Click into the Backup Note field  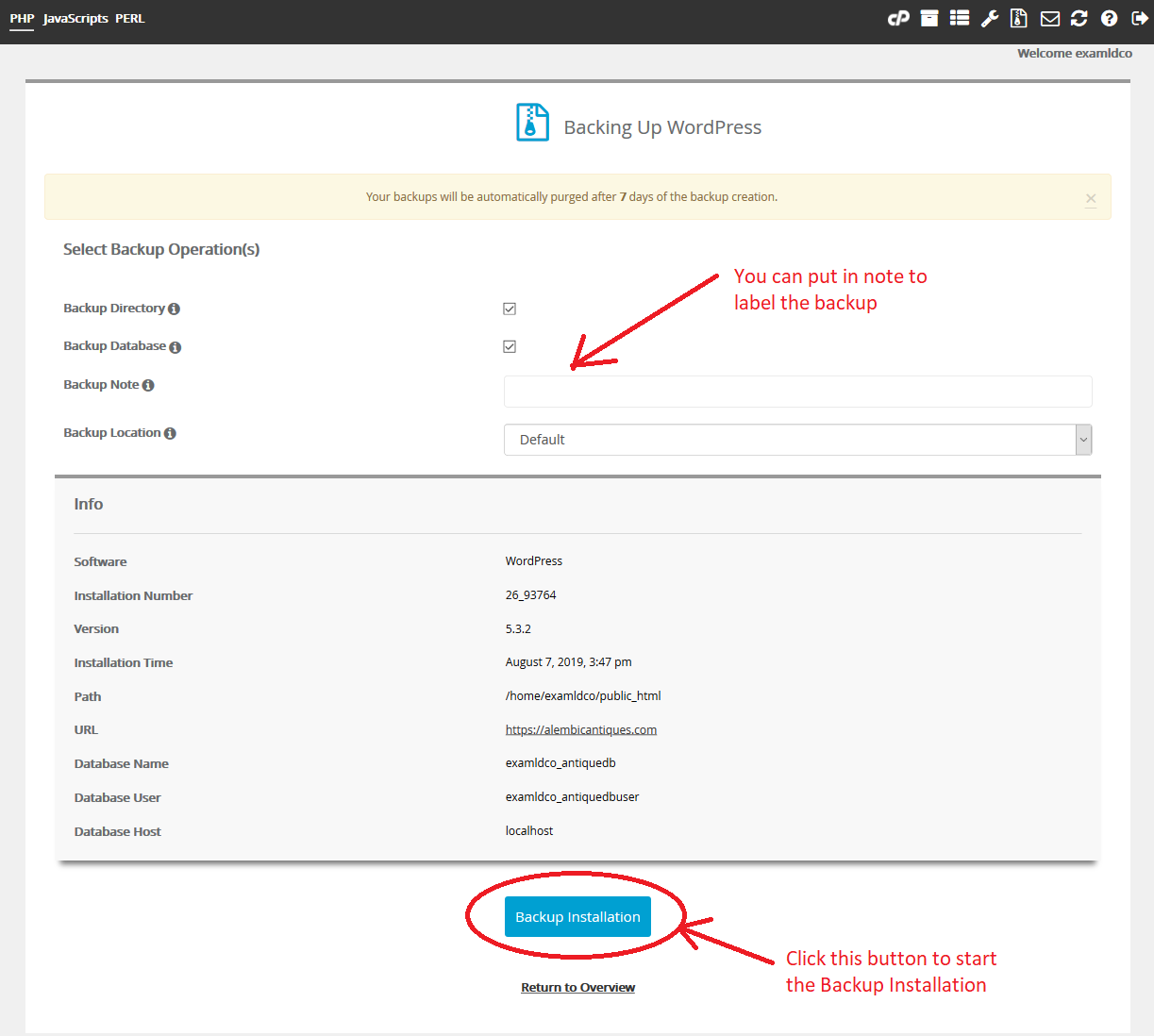click(x=797, y=392)
